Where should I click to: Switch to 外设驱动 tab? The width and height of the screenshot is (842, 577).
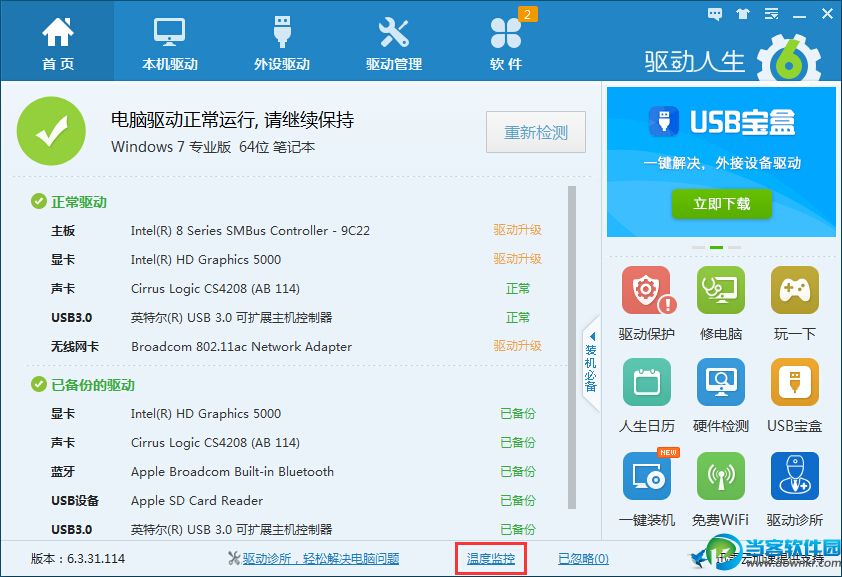pyautogui.click(x=282, y=43)
